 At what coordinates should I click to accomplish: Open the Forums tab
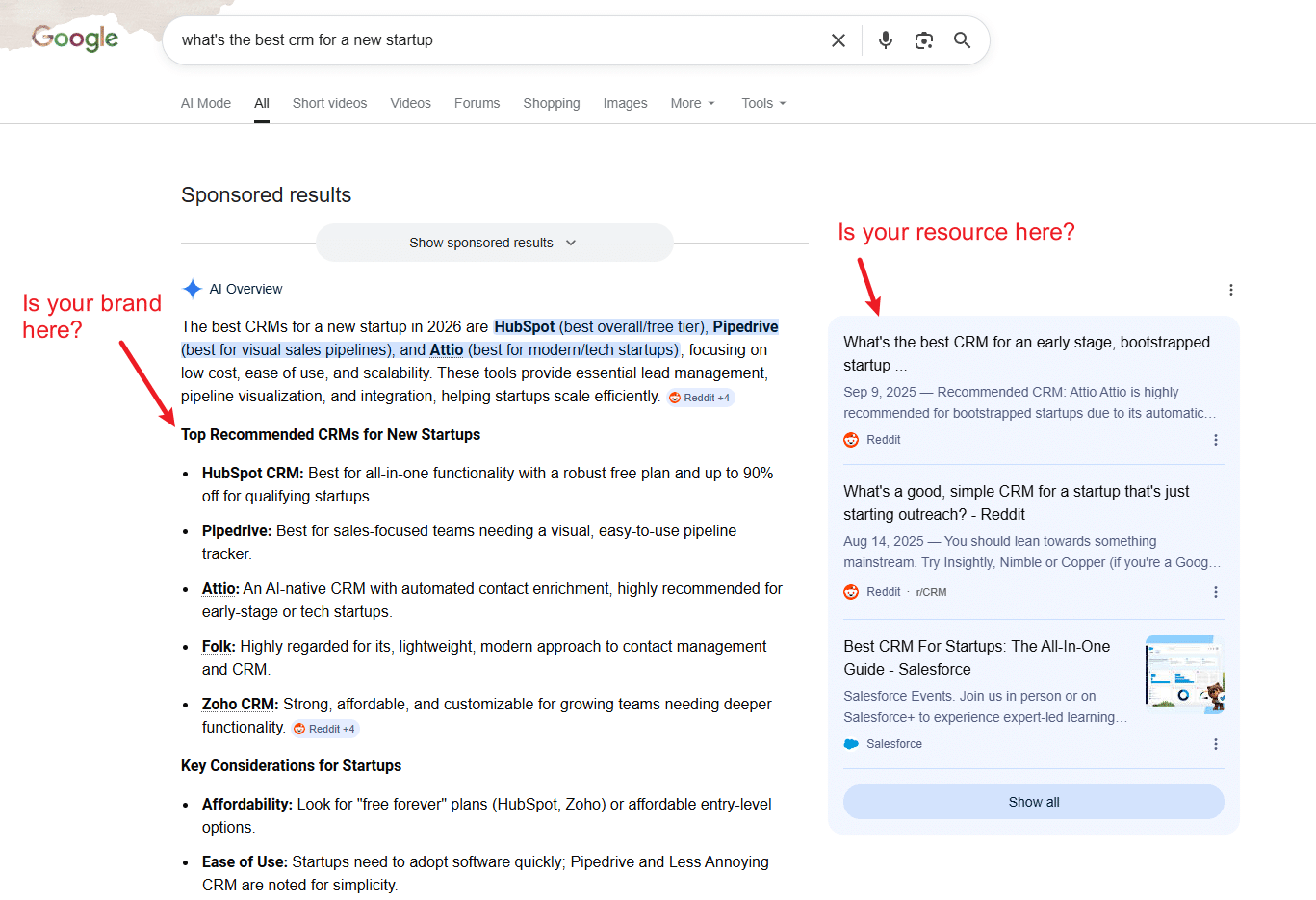[477, 103]
